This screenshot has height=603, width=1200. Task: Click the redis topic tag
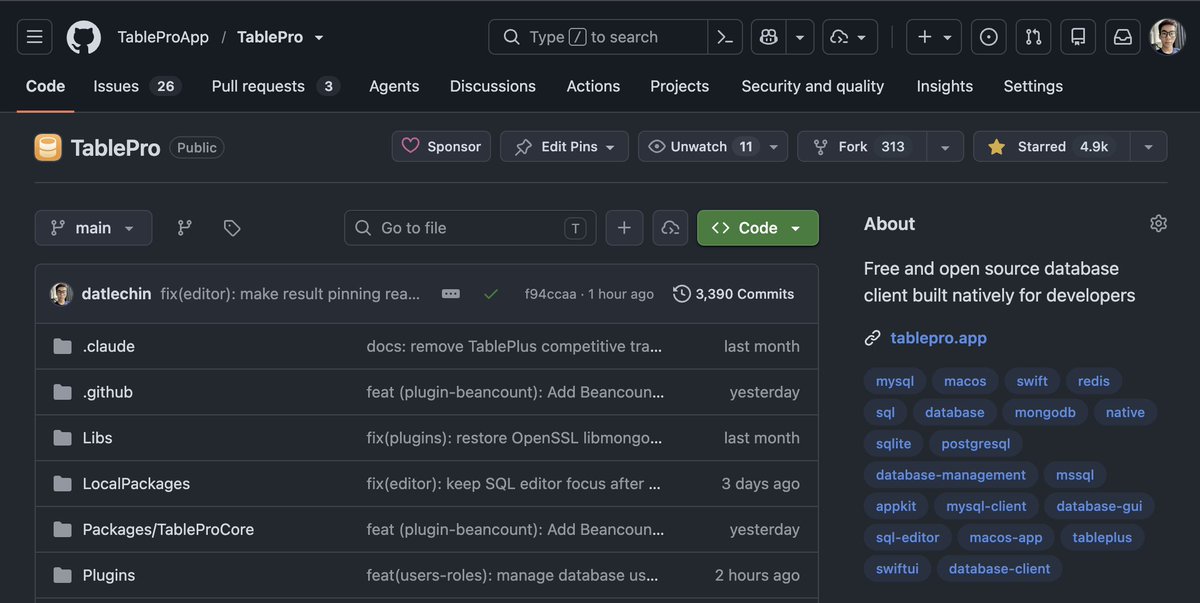1094,381
